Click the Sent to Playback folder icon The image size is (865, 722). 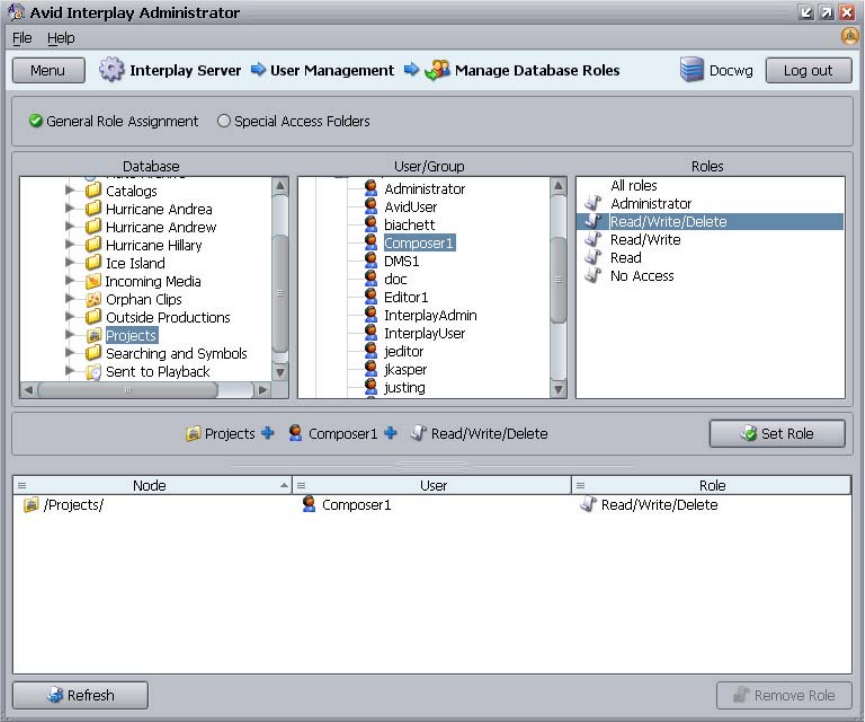tap(94, 372)
